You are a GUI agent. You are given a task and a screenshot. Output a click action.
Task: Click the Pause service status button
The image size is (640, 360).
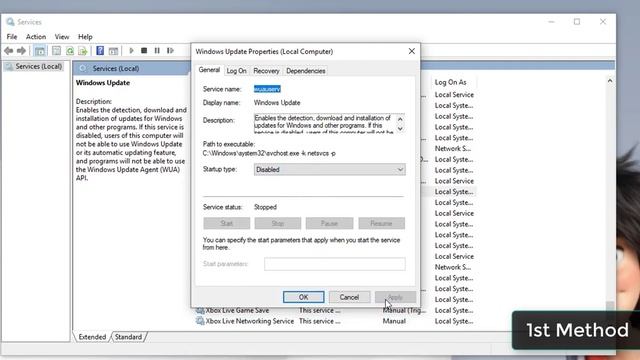(329, 223)
